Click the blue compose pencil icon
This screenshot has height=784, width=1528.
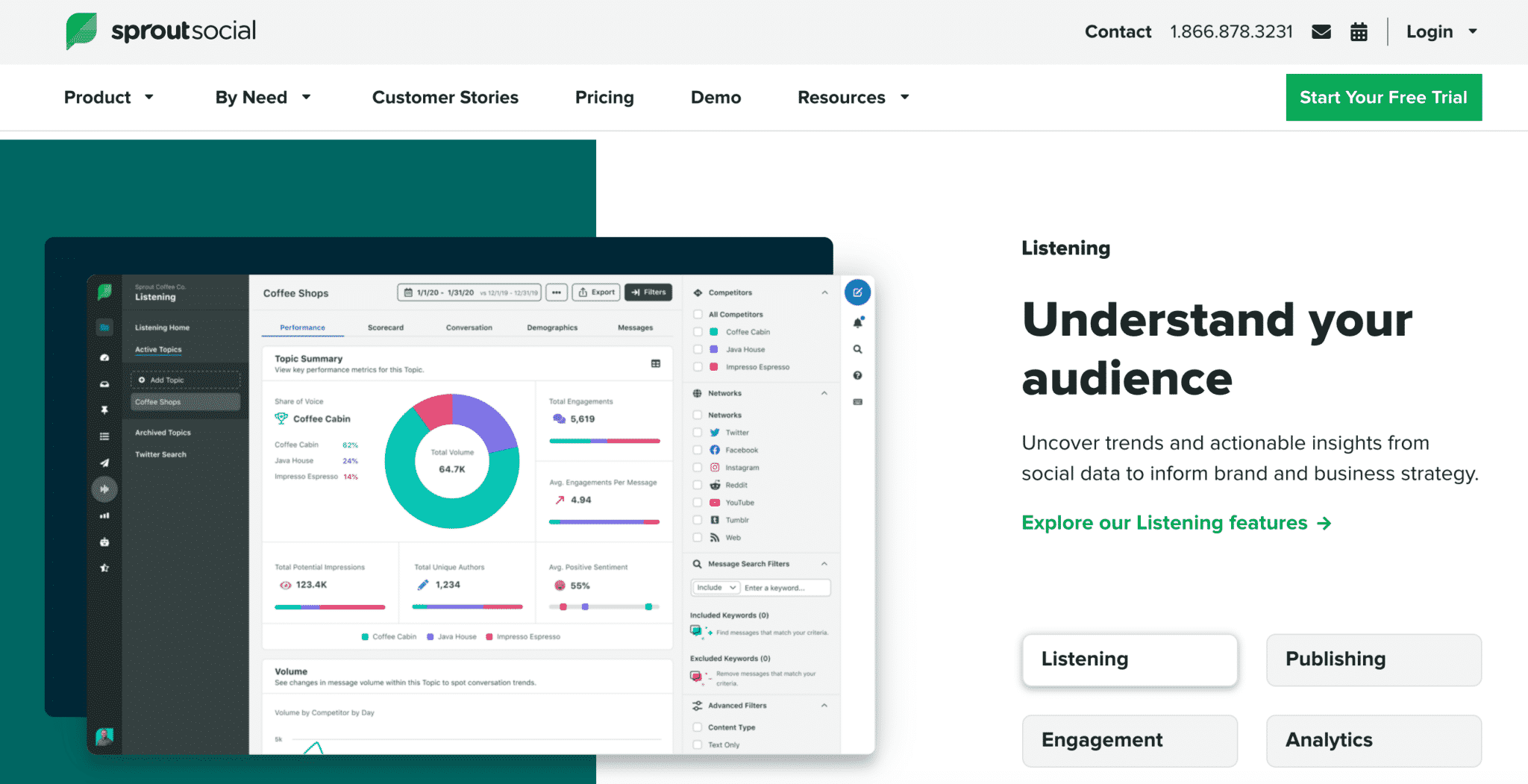(x=857, y=292)
